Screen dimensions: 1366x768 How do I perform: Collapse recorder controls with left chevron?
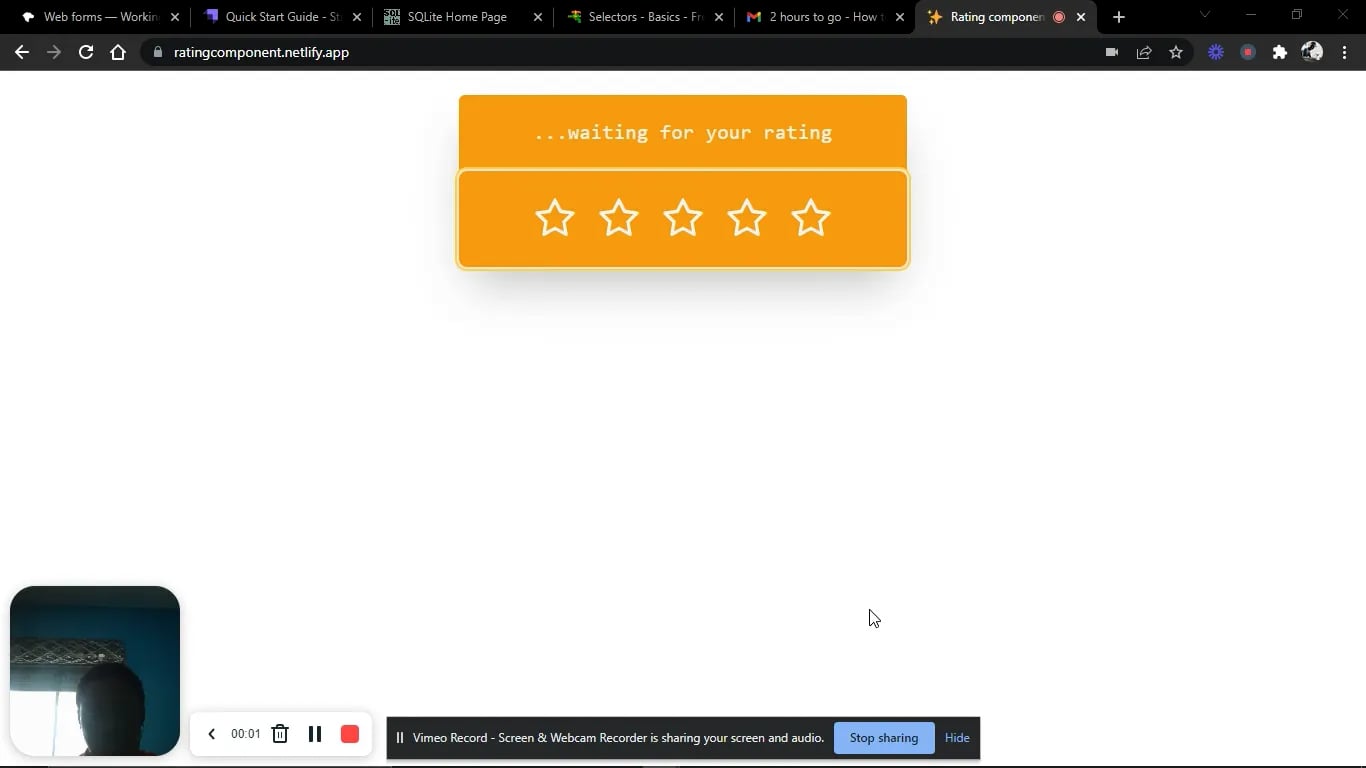pyautogui.click(x=211, y=734)
